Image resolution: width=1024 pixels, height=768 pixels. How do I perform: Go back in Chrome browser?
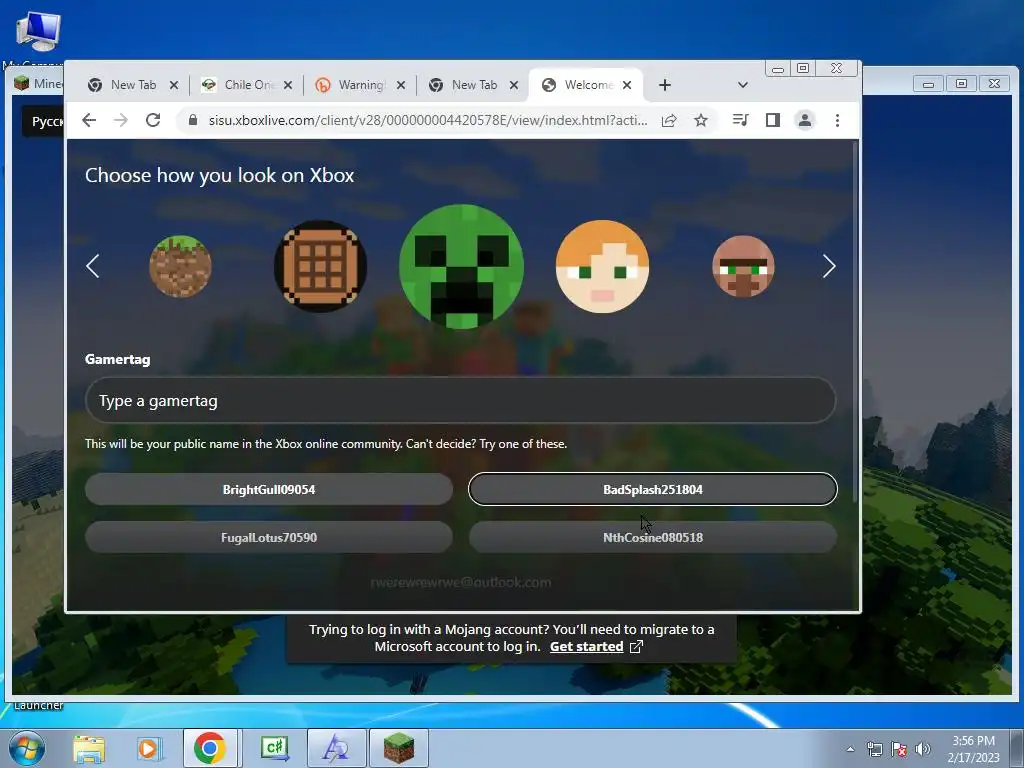(89, 120)
